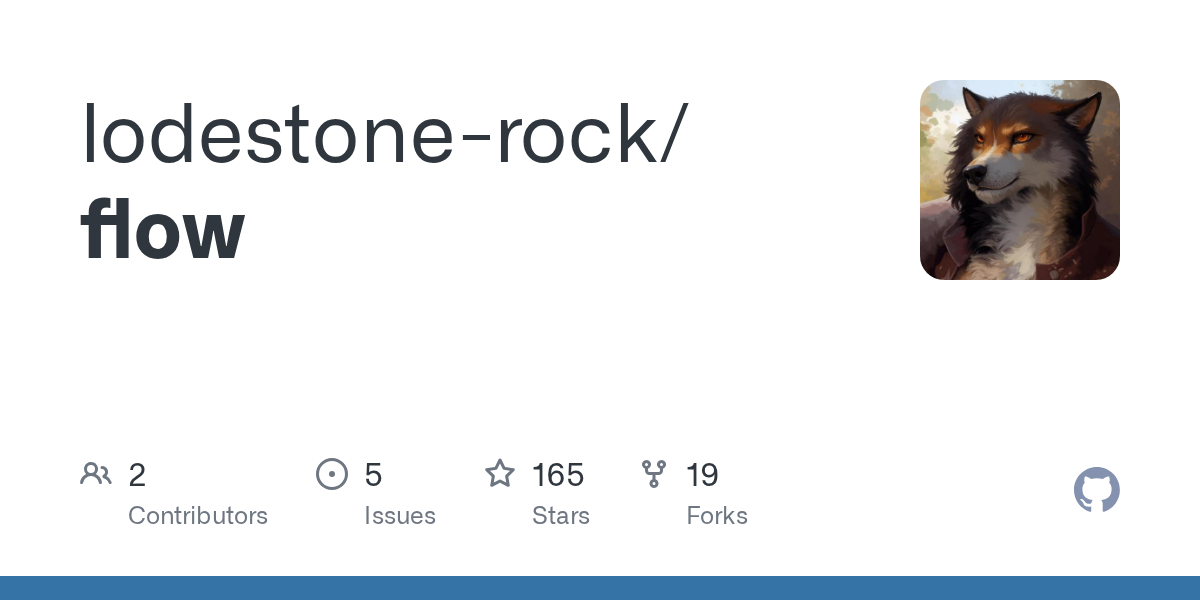
Task: Open the lodestone-rock owner name
Action: [368, 135]
